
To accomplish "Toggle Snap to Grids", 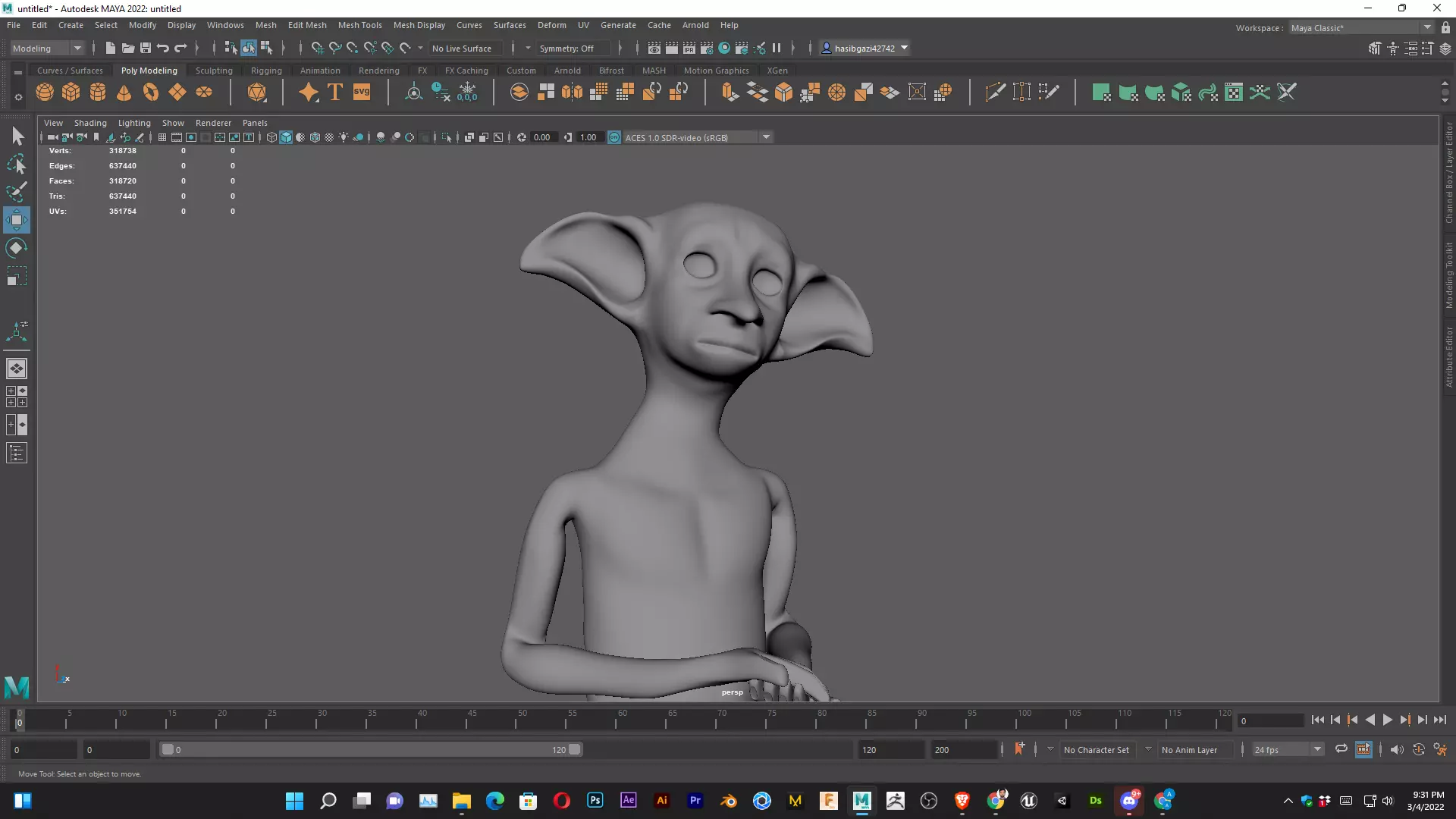I will coord(318,49).
